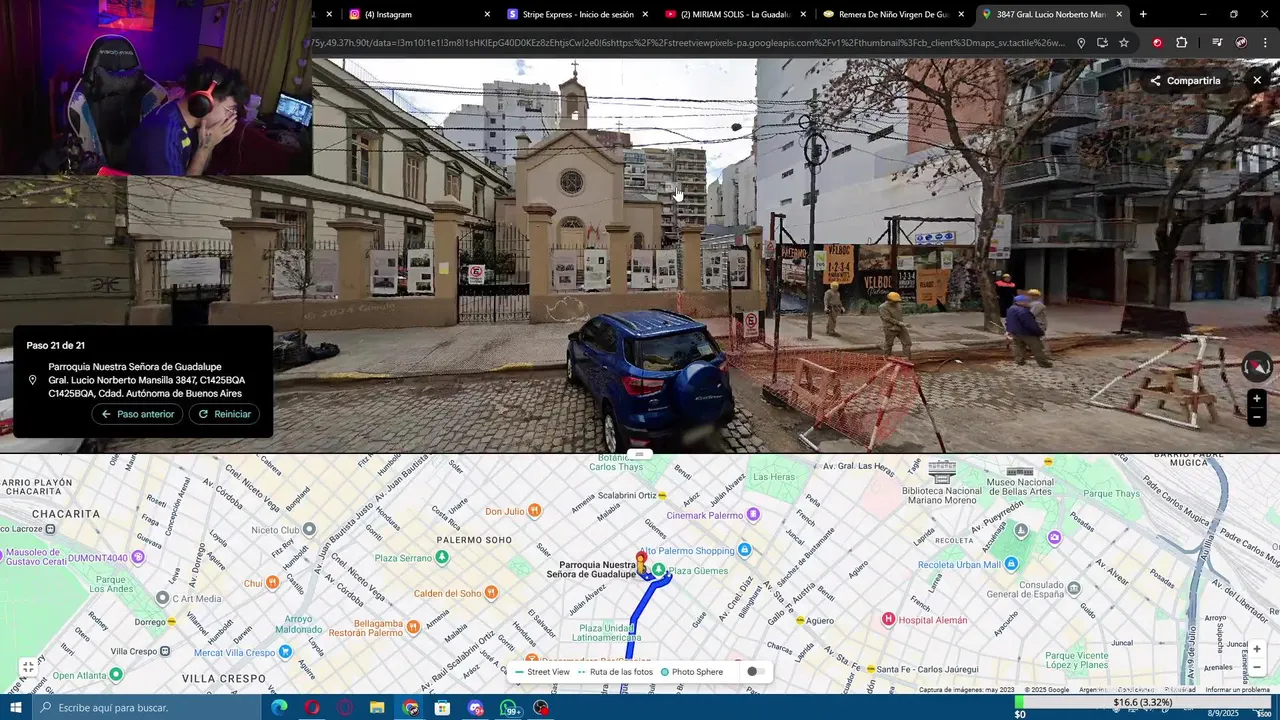The width and height of the screenshot is (1280, 720).
Task: Zoom in the Street View image
Action: point(1257,399)
